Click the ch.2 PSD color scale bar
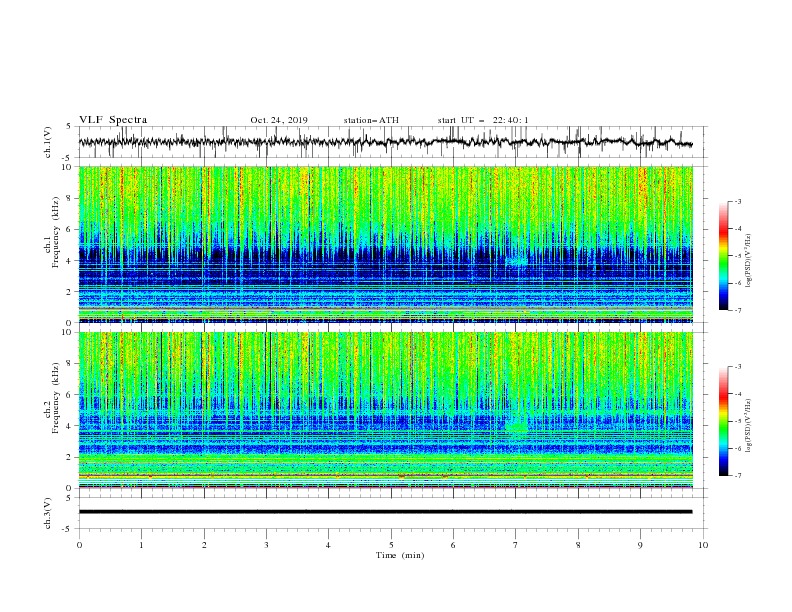This screenshot has height=612, width=792. pyautogui.click(x=724, y=421)
